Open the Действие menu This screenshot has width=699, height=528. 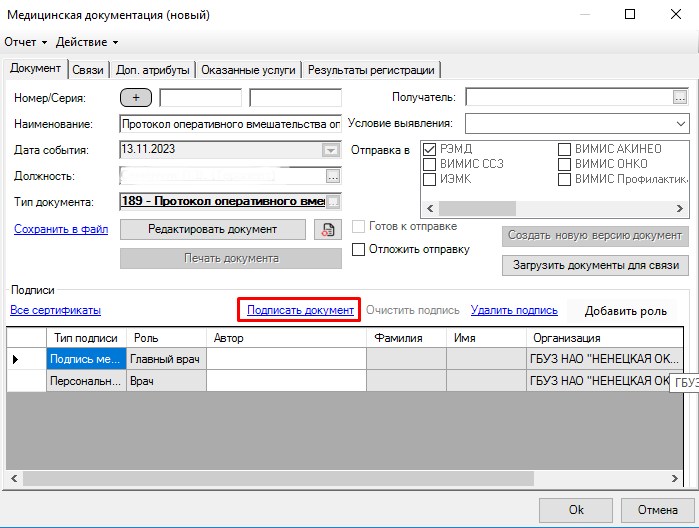[x=87, y=42]
